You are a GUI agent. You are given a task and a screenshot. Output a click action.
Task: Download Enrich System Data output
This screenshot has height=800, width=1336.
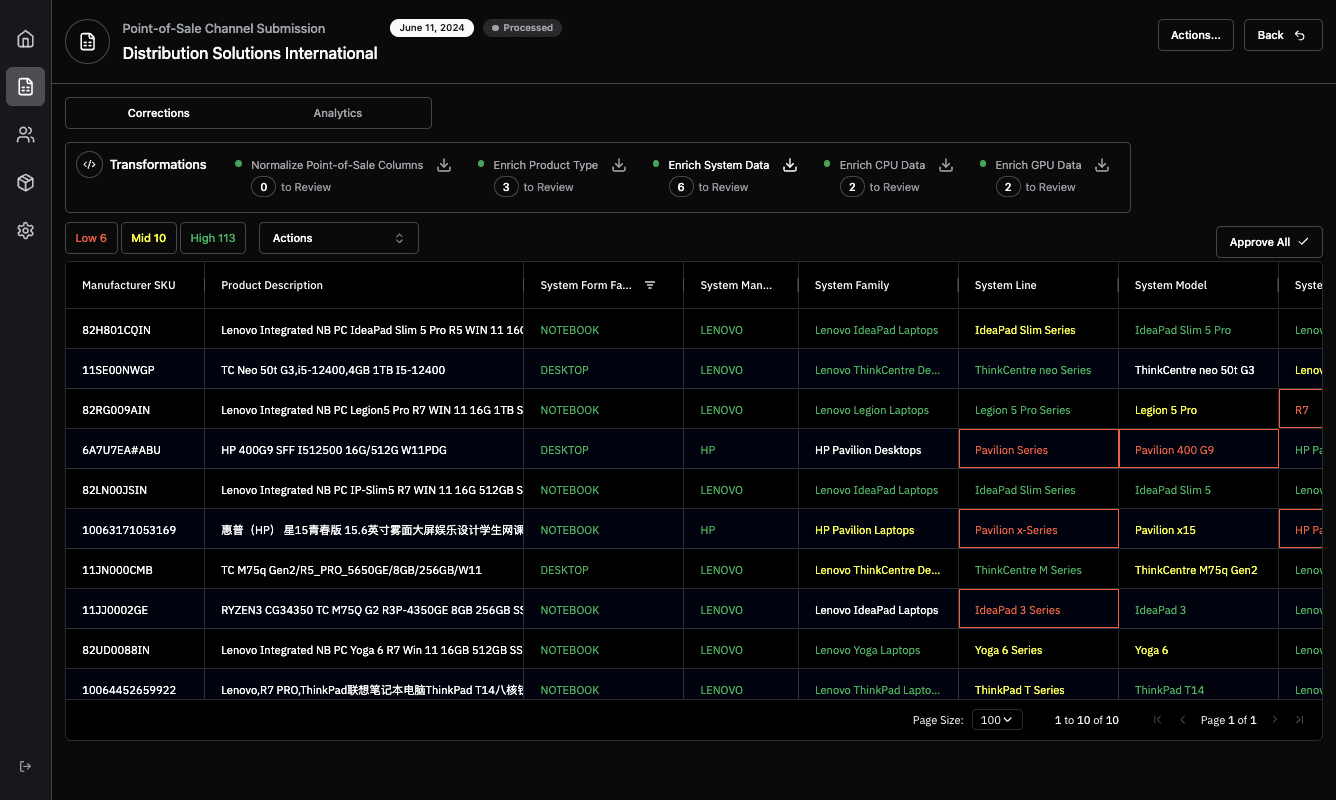coord(790,165)
